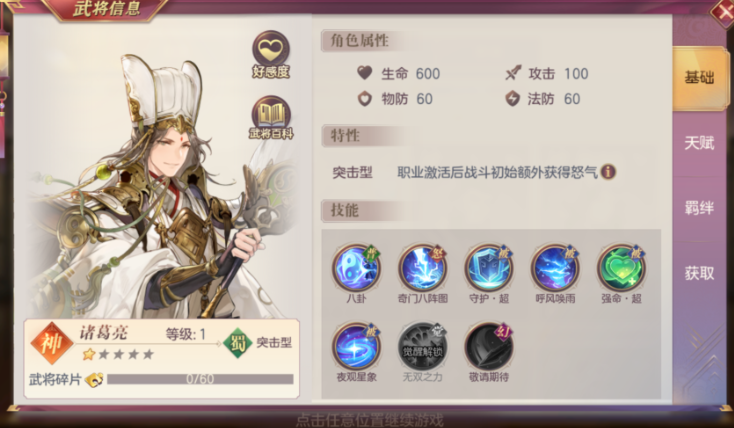Viewport: 734px width, 428px height.
Task: Click the 神 rarity badge
Action: coord(51,343)
